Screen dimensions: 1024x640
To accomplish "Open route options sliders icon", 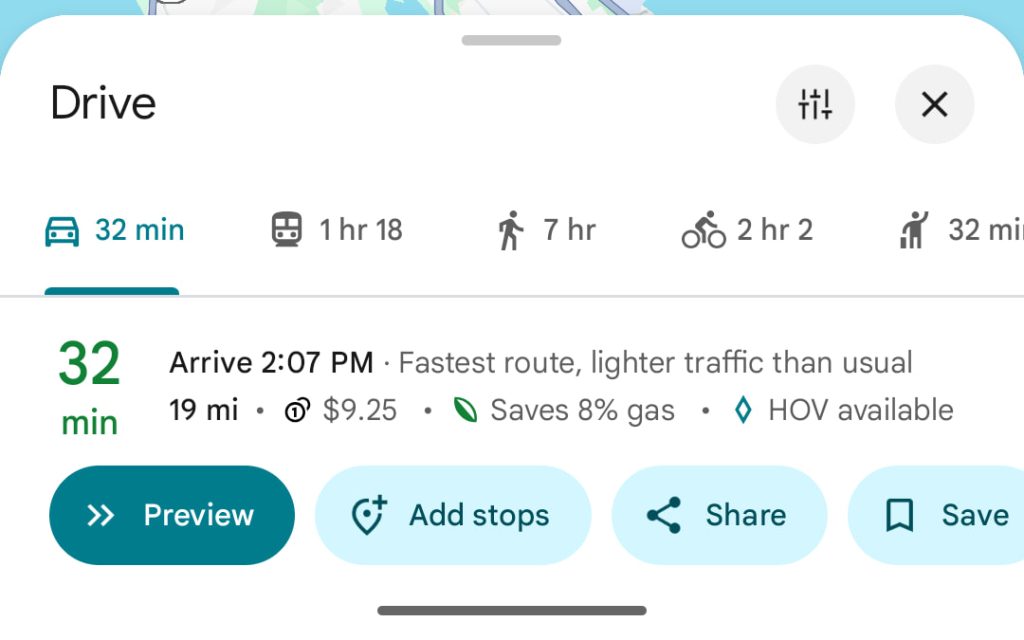I will tap(815, 104).
